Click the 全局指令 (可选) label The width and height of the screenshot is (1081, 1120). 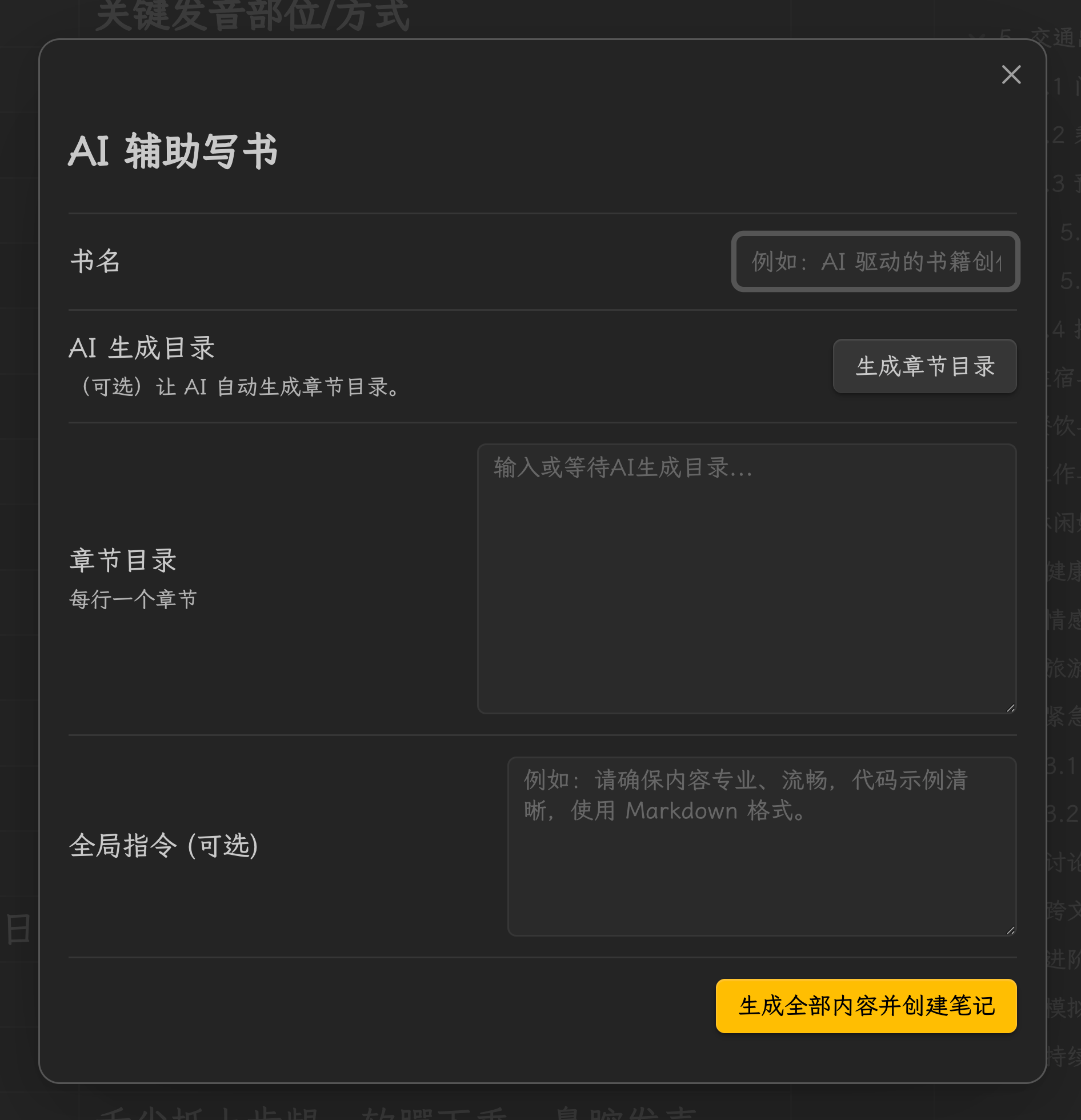[x=163, y=846]
